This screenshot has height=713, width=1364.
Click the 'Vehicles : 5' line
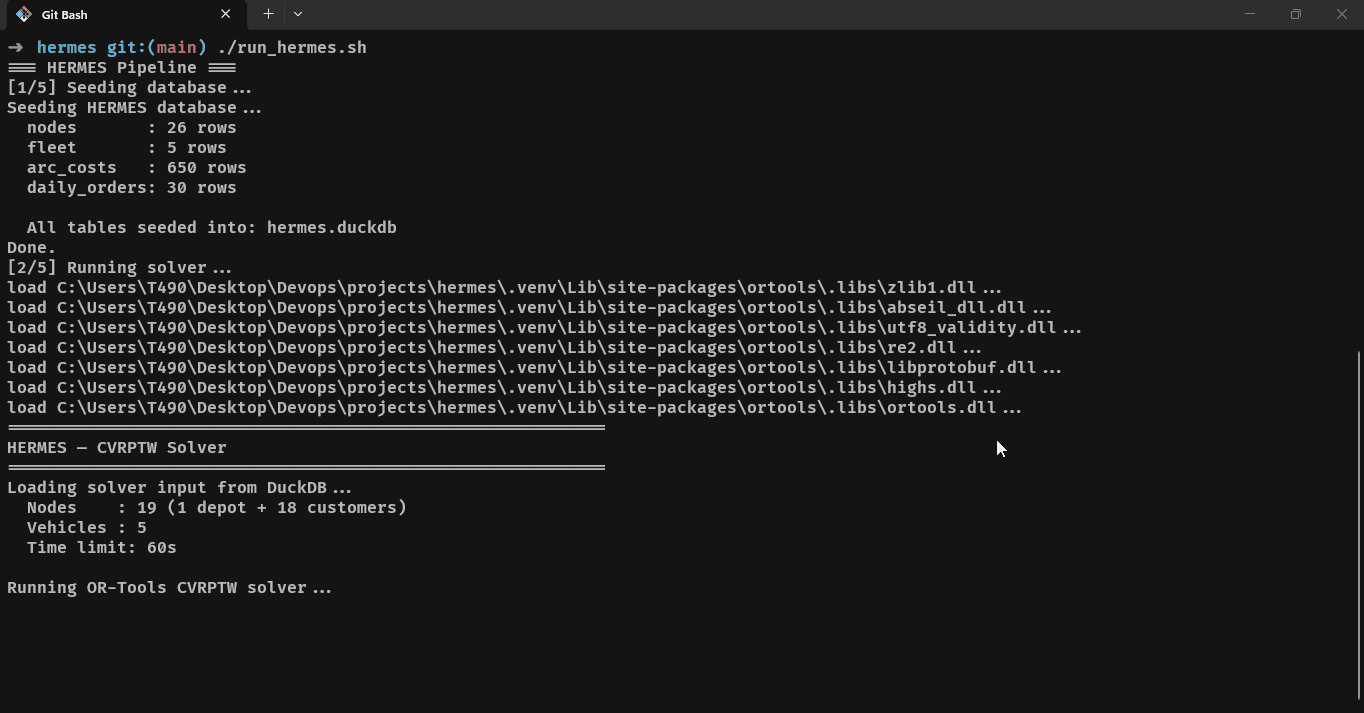tap(86, 528)
